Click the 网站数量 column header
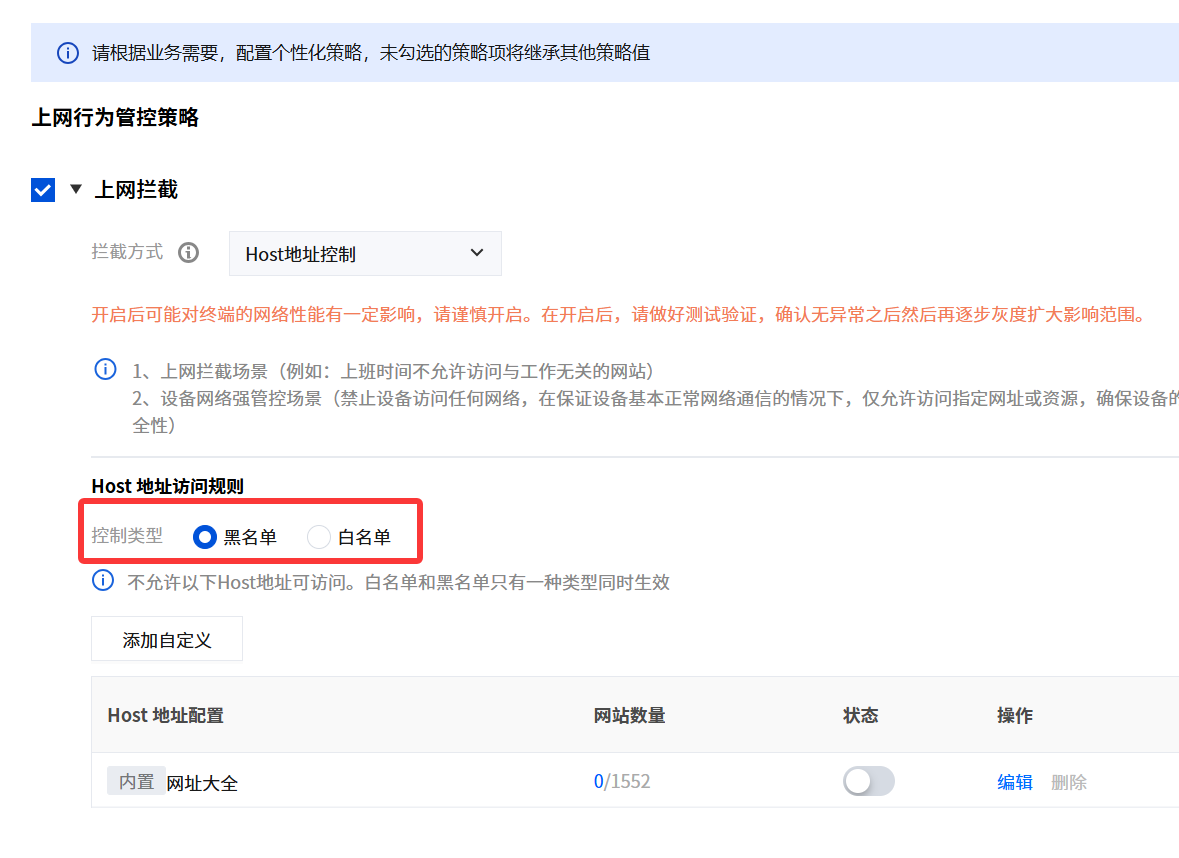 point(629,715)
